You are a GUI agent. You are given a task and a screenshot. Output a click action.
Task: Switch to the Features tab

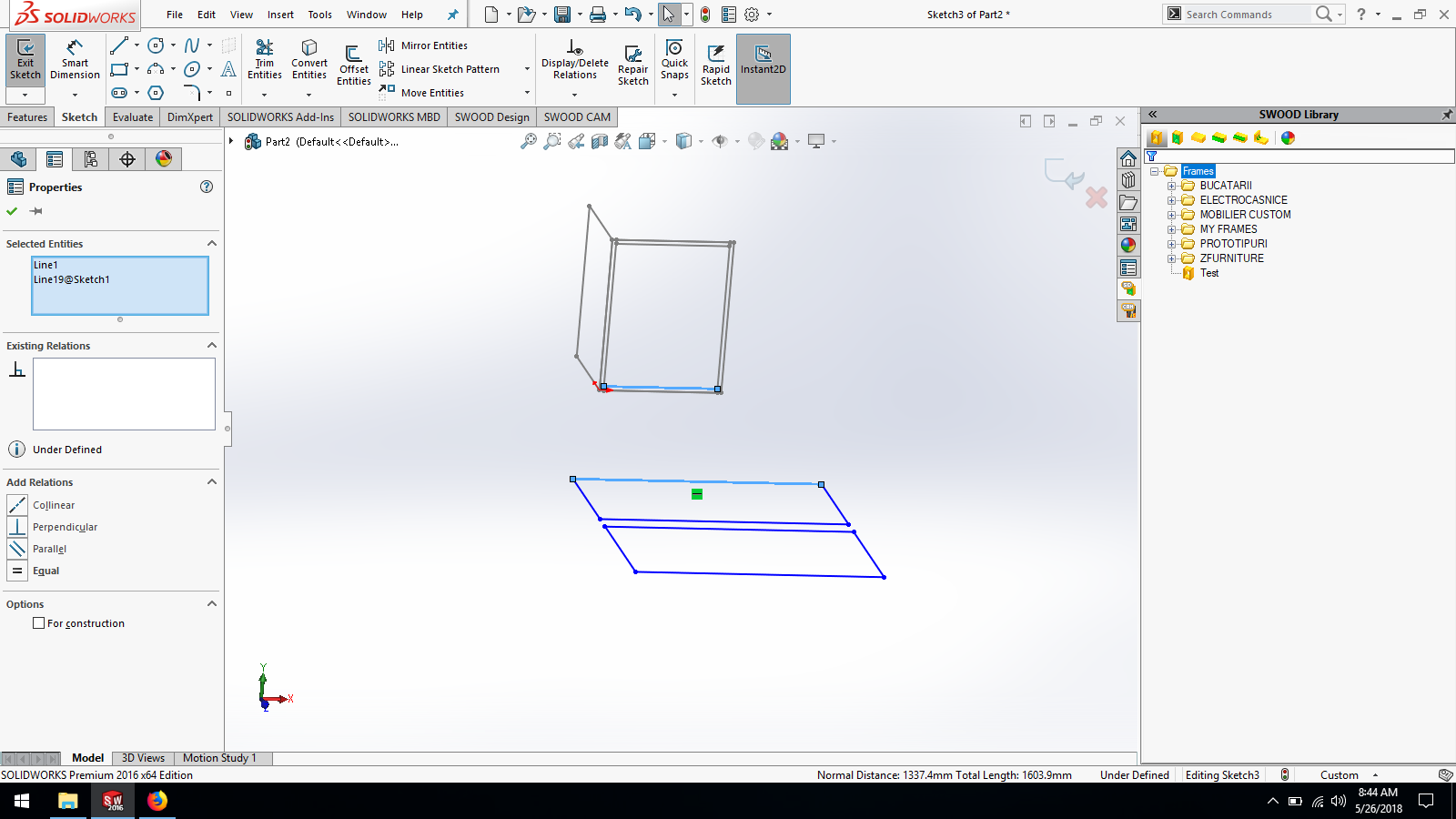[x=27, y=117]
